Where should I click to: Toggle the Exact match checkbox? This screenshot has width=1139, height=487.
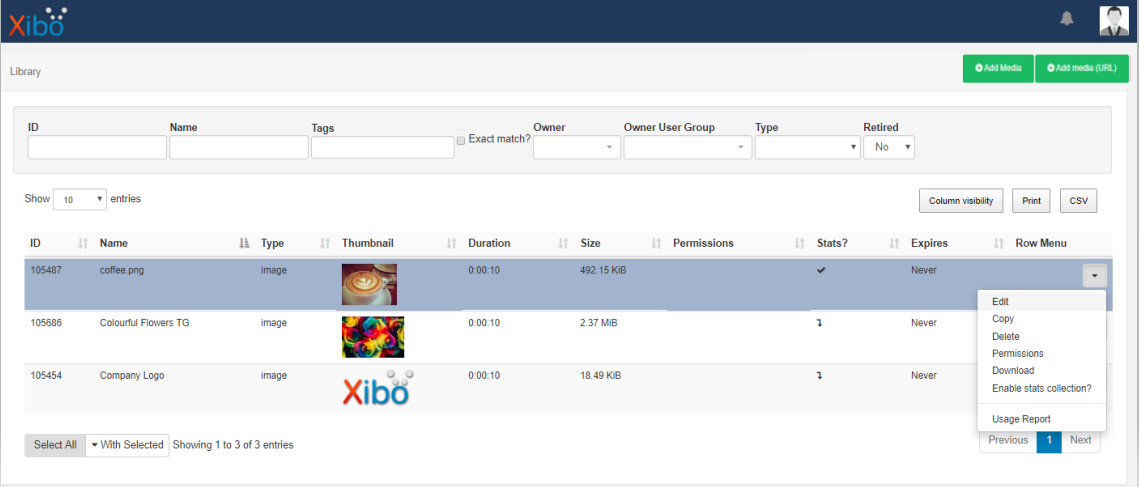[x=461, y=140]
